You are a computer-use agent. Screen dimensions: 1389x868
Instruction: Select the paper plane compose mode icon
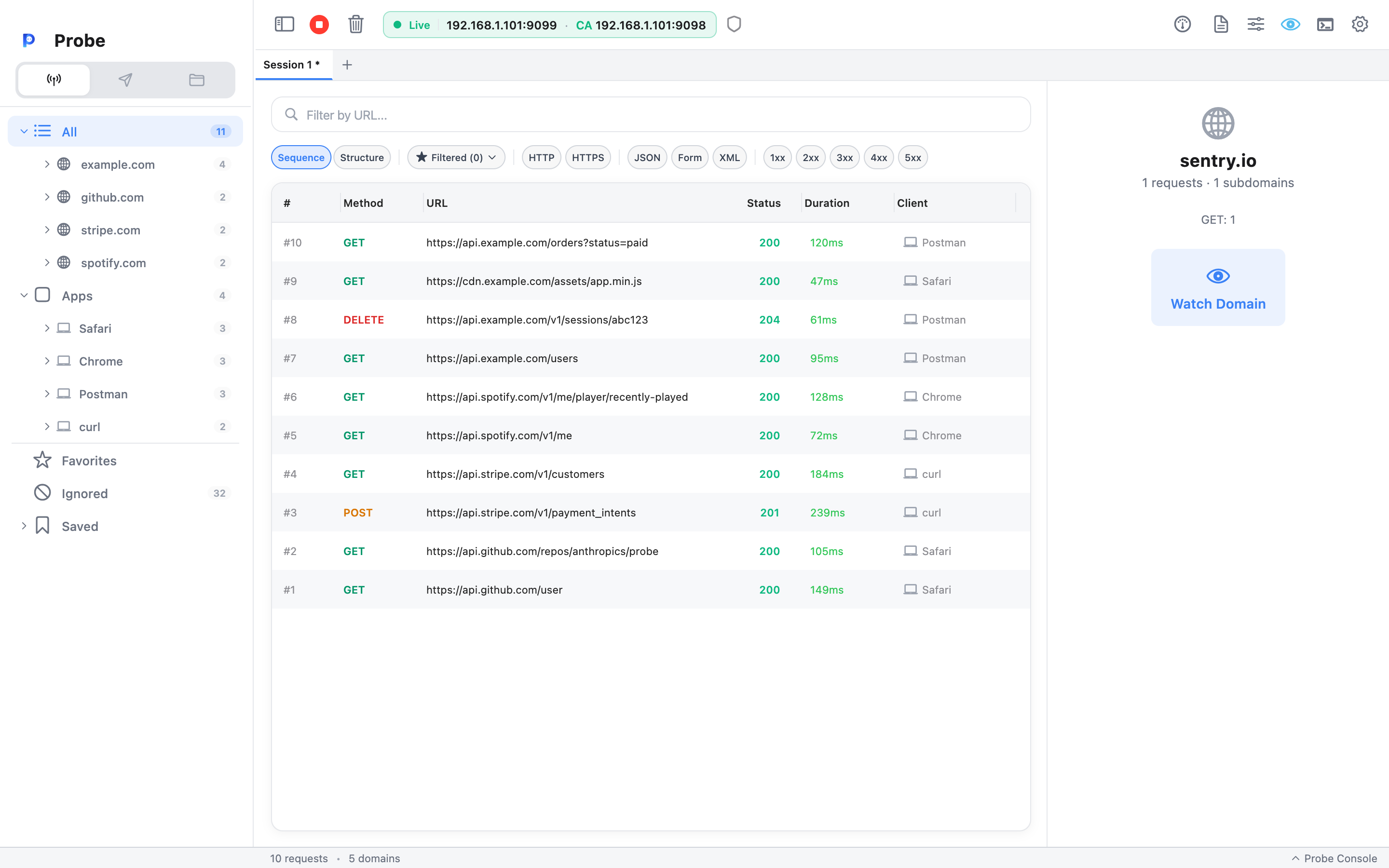point(125,80)
